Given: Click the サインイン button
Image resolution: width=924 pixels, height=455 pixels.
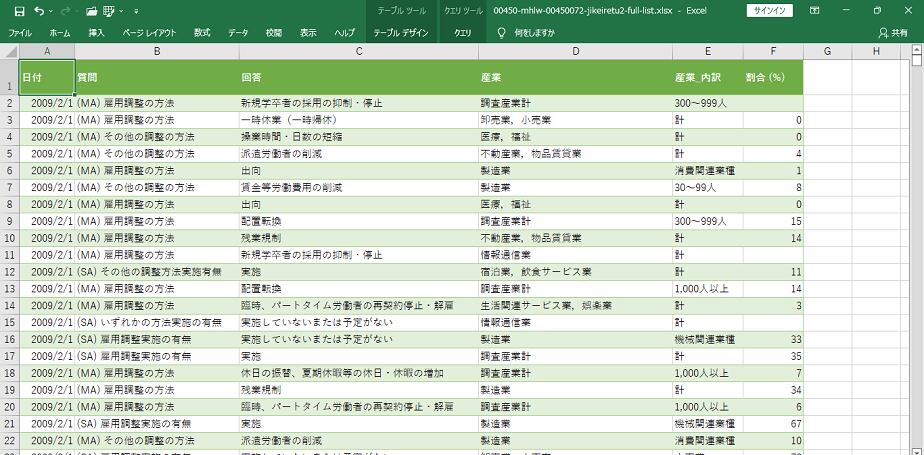Looking at the screenshot, I should [770, 11].
